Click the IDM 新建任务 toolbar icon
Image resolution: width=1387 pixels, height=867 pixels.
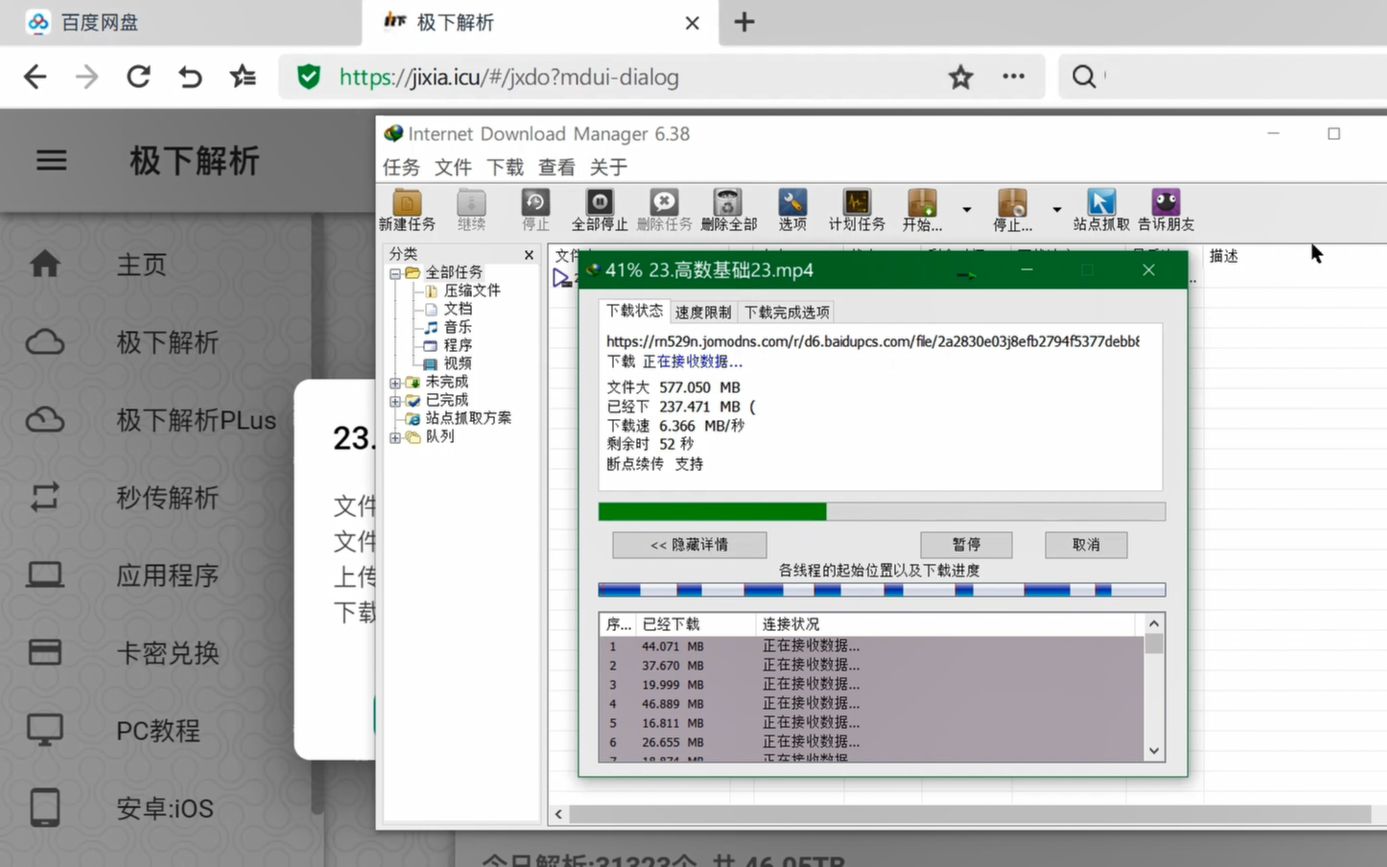tap(407, 210)
